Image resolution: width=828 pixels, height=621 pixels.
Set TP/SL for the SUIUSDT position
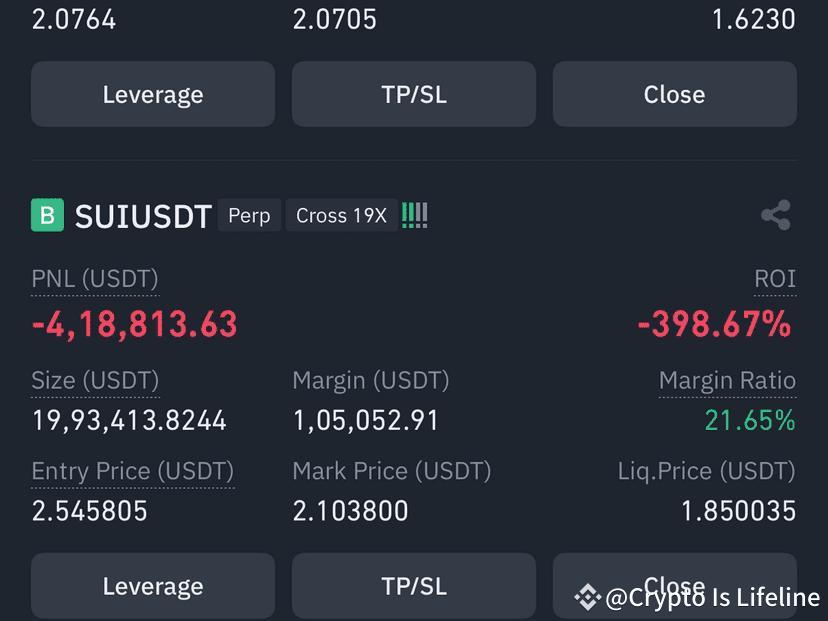(x=413, y=586)
